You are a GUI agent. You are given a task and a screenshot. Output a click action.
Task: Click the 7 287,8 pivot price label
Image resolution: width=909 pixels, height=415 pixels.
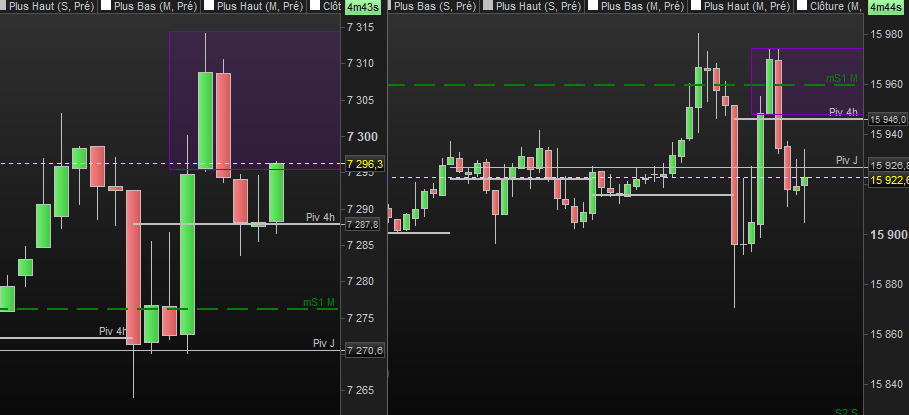click(x=362, y=224)
